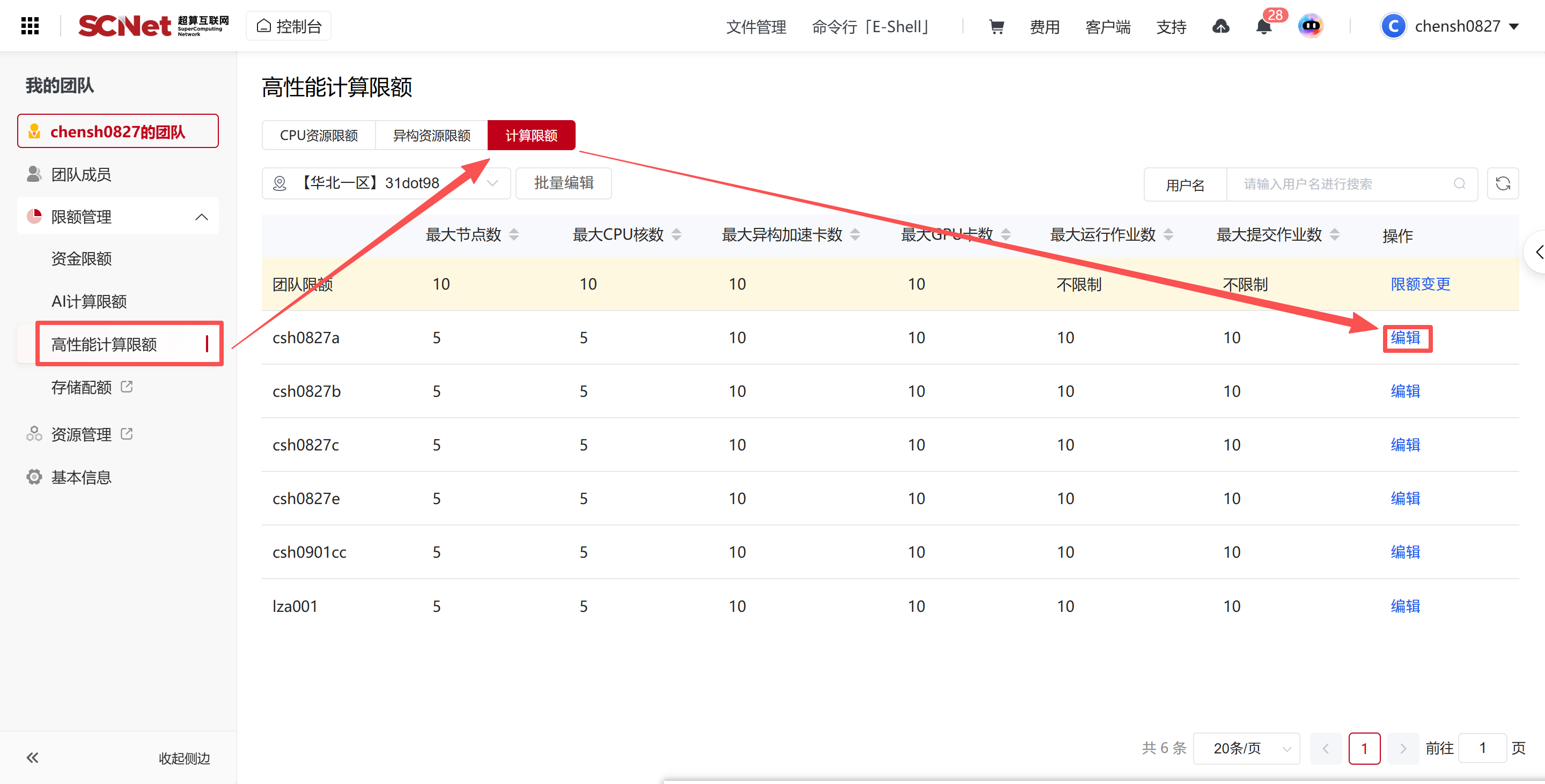Viewport: 1545px width, 784px height.
Task: Click the search magnifier in username field
Action: (1459, 183)
